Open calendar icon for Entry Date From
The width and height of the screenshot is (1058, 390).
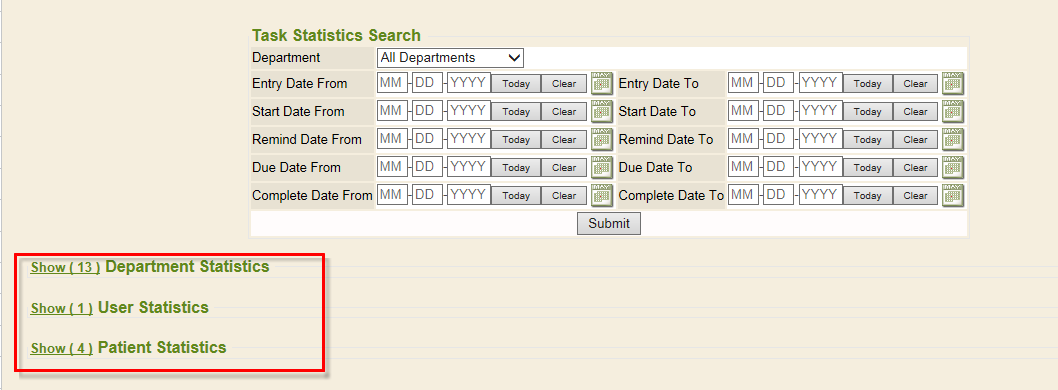pos(602,83)
